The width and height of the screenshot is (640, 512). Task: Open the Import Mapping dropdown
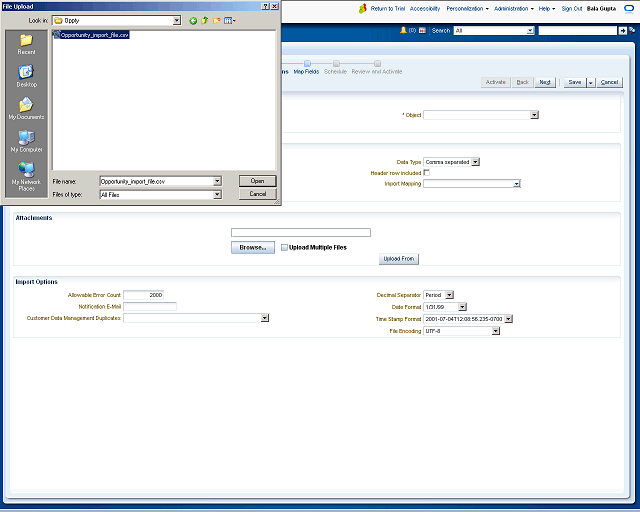coord(517,184)
